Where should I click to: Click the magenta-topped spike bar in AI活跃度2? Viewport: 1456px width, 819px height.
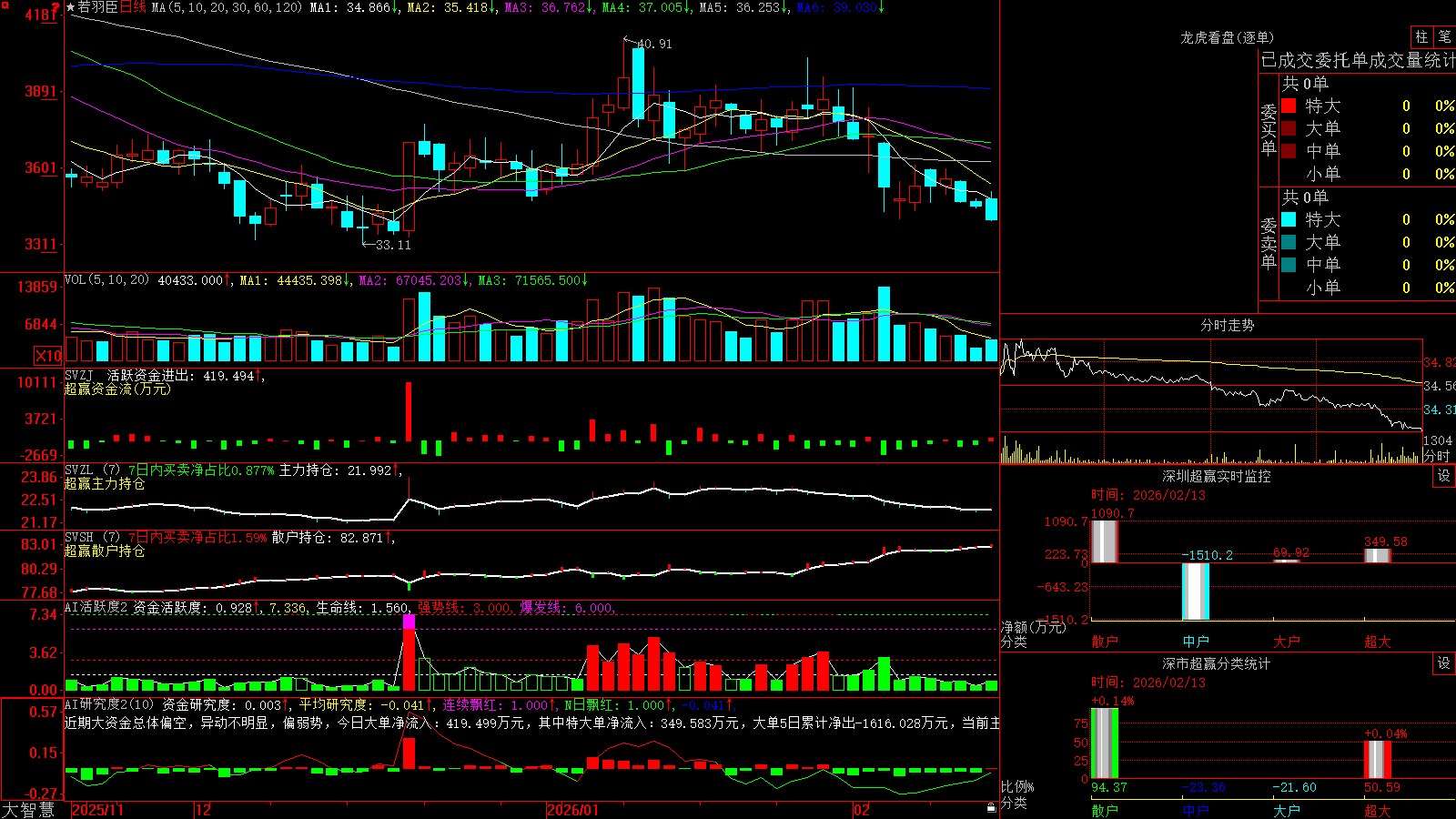coord(409,652)
